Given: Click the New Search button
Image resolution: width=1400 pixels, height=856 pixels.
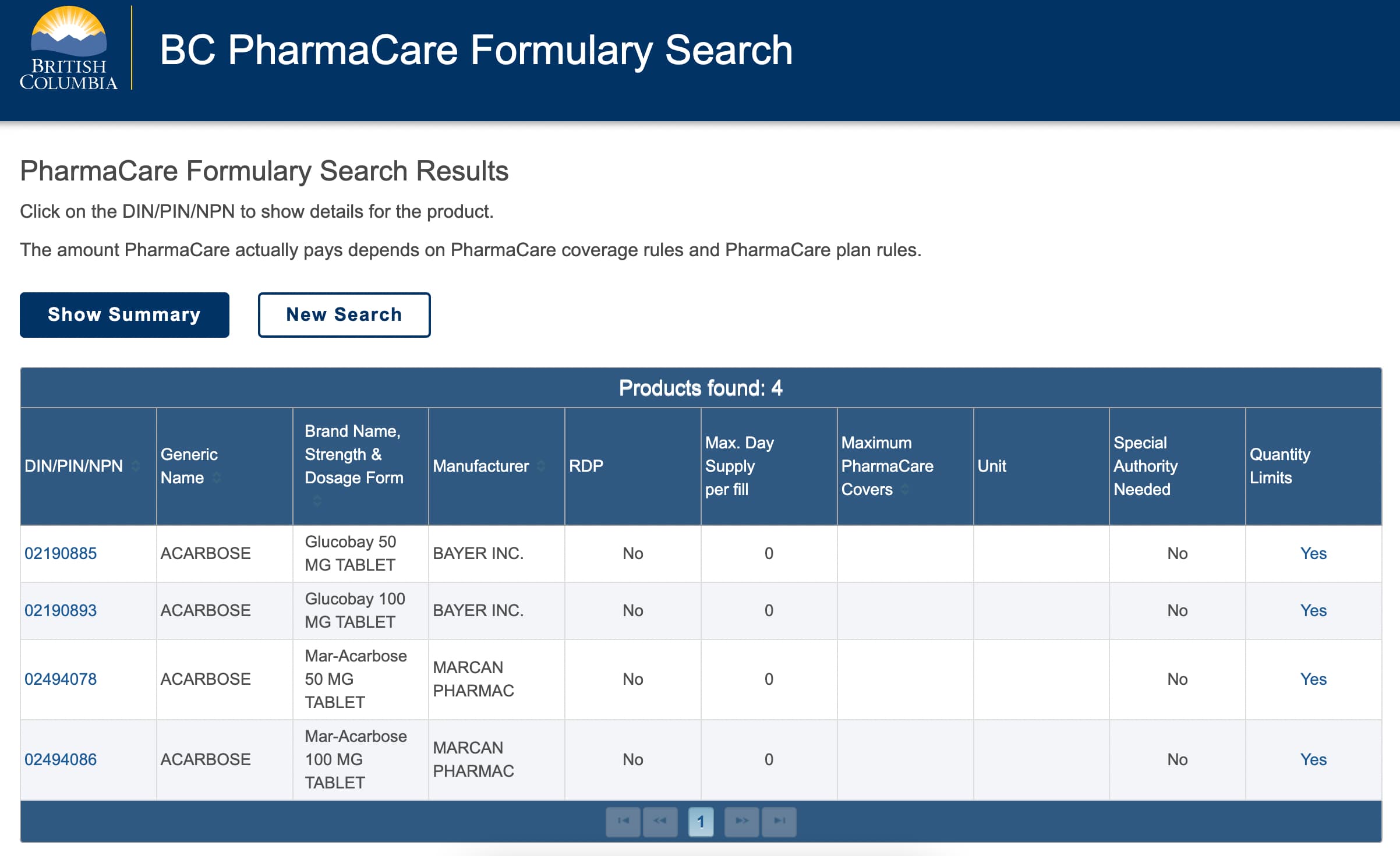Looking at the screenshot, I should click(x=344, y=314).
